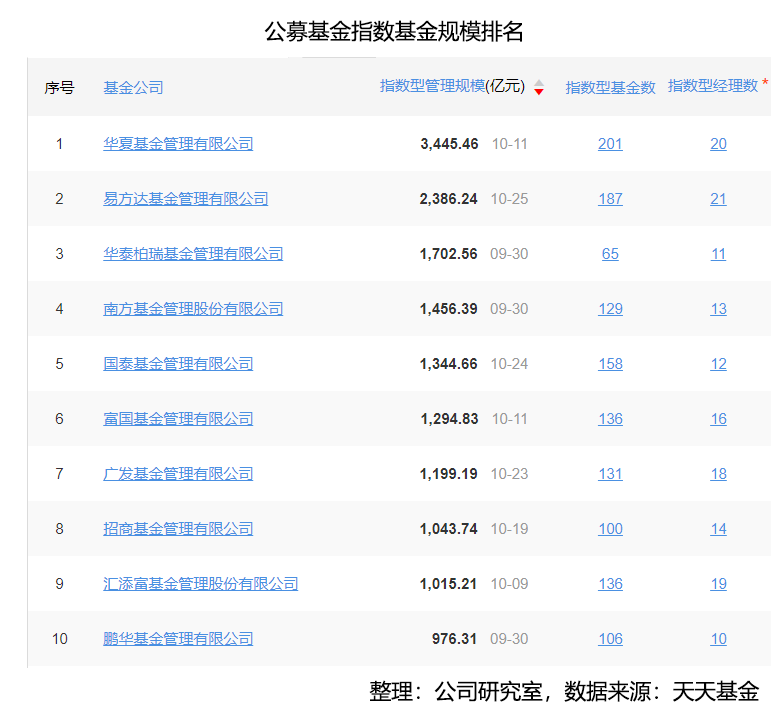Click the date 10-23 in 广发 row
The height and width of the screenshot is (718, 783).
(509, 473)
